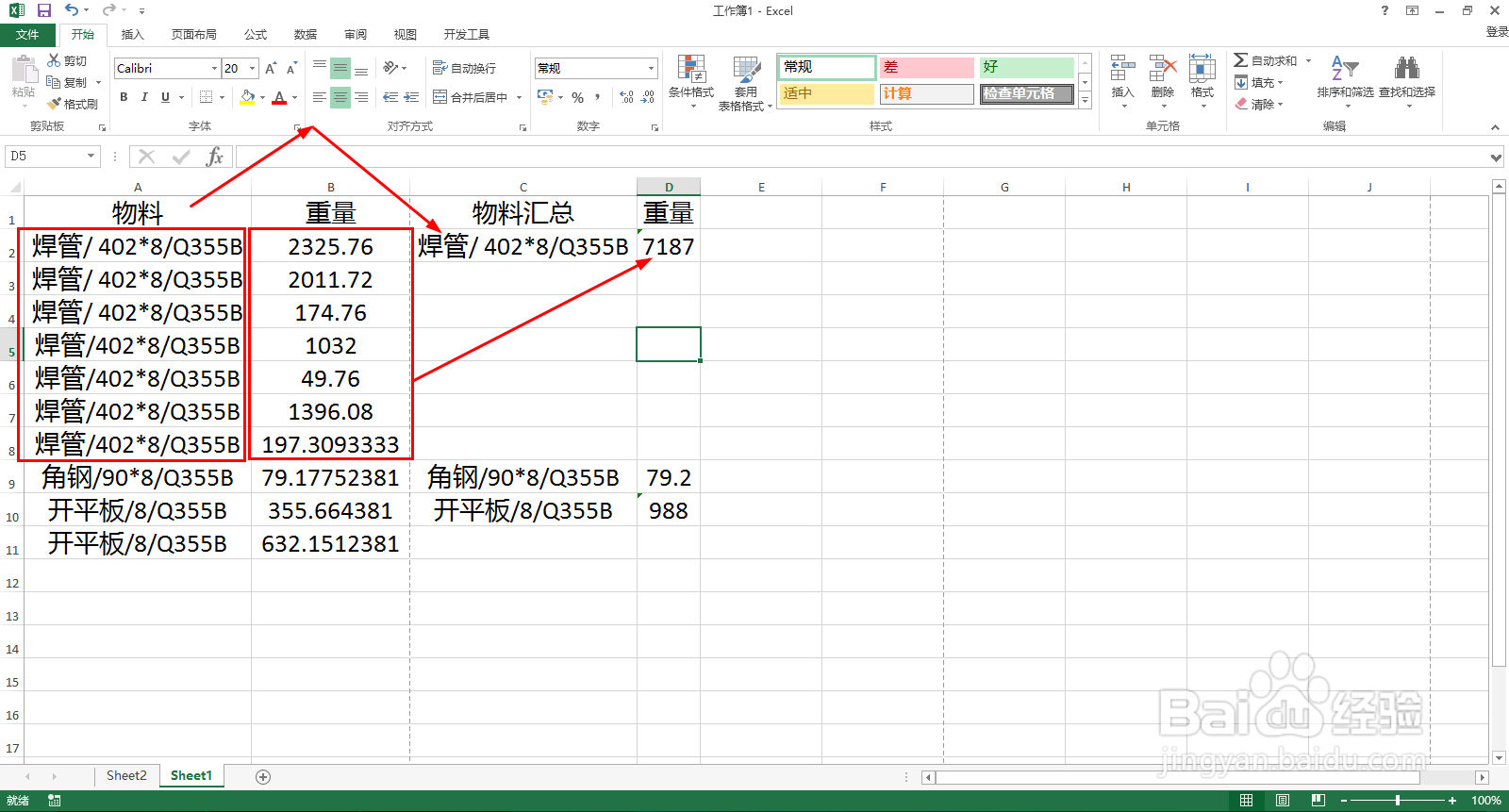Open the number format dropdown
Screen dimensions: 1509x812
[651, 68]
